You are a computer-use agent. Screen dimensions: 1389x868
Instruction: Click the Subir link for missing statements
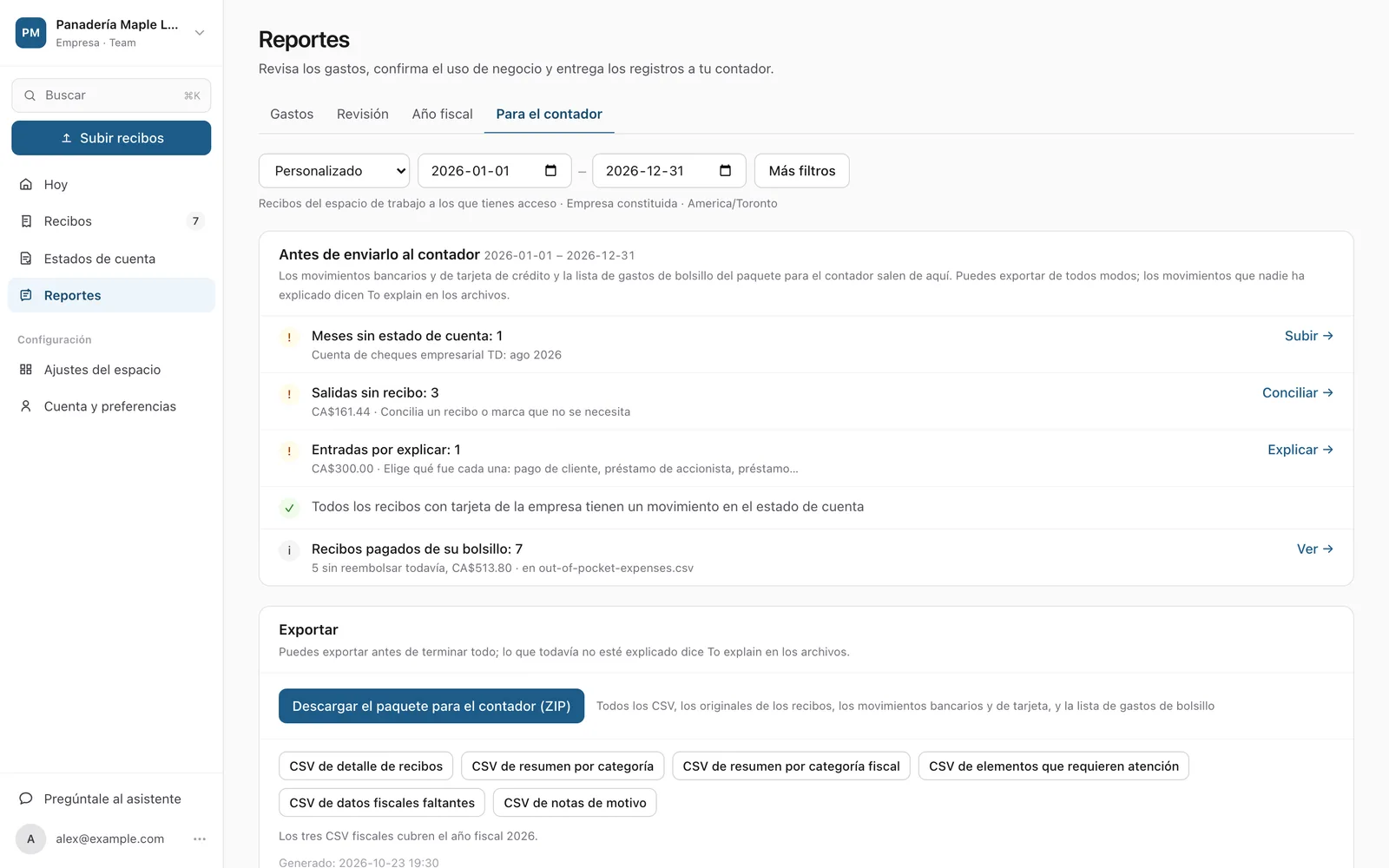[x=1308, y=336]
